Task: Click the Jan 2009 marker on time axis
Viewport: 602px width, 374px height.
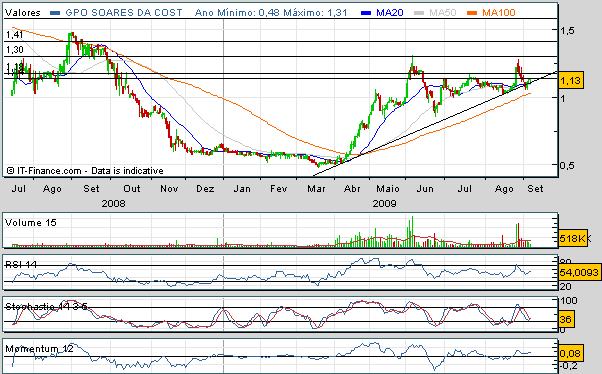Action: click(x=242, y=189)
